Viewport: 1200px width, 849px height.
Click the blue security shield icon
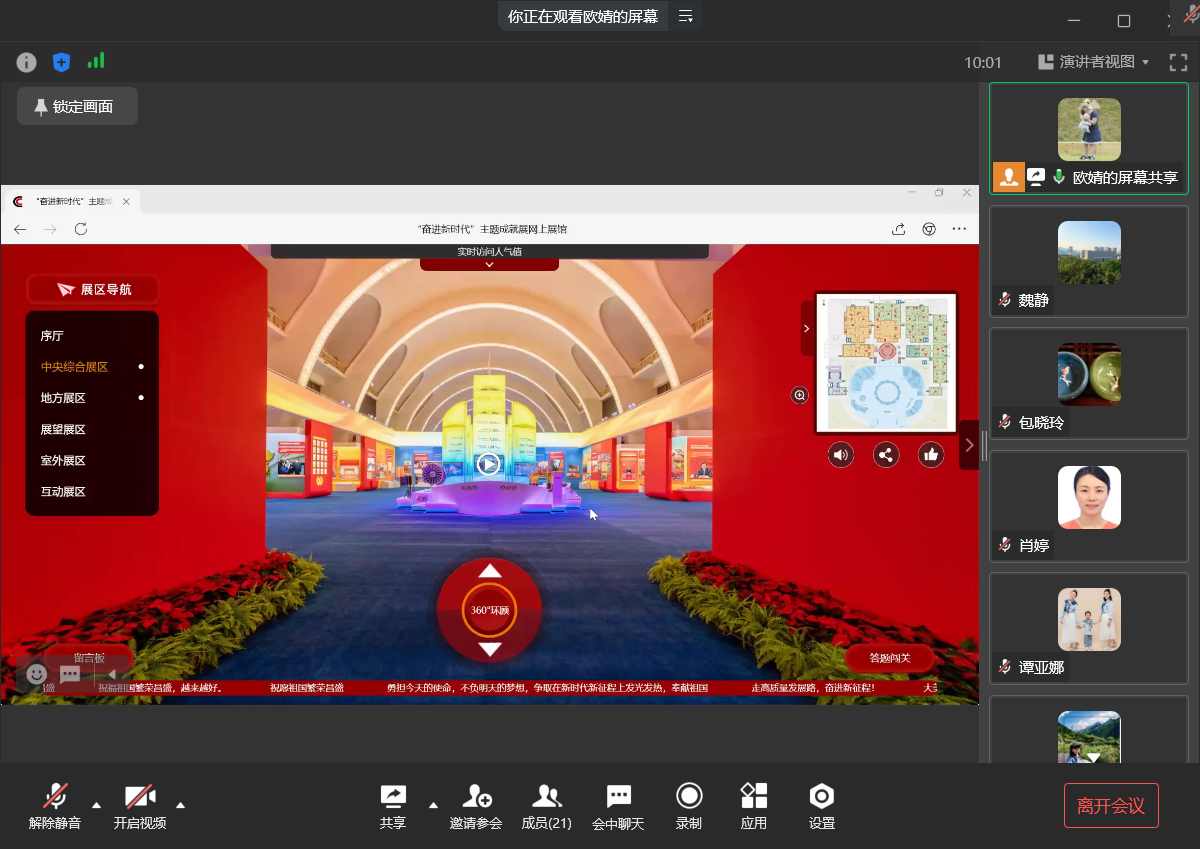pyautogui.click(x=61, y=62)
